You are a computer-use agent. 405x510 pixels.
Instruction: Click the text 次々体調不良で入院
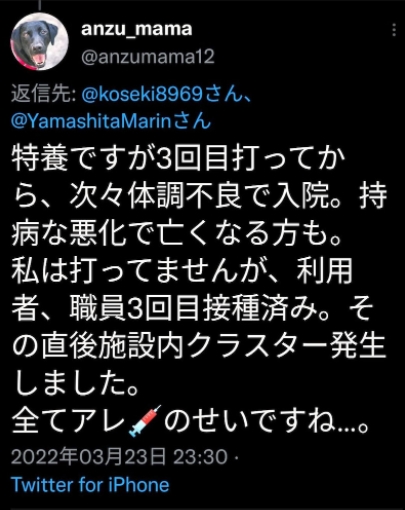[200, 195]
